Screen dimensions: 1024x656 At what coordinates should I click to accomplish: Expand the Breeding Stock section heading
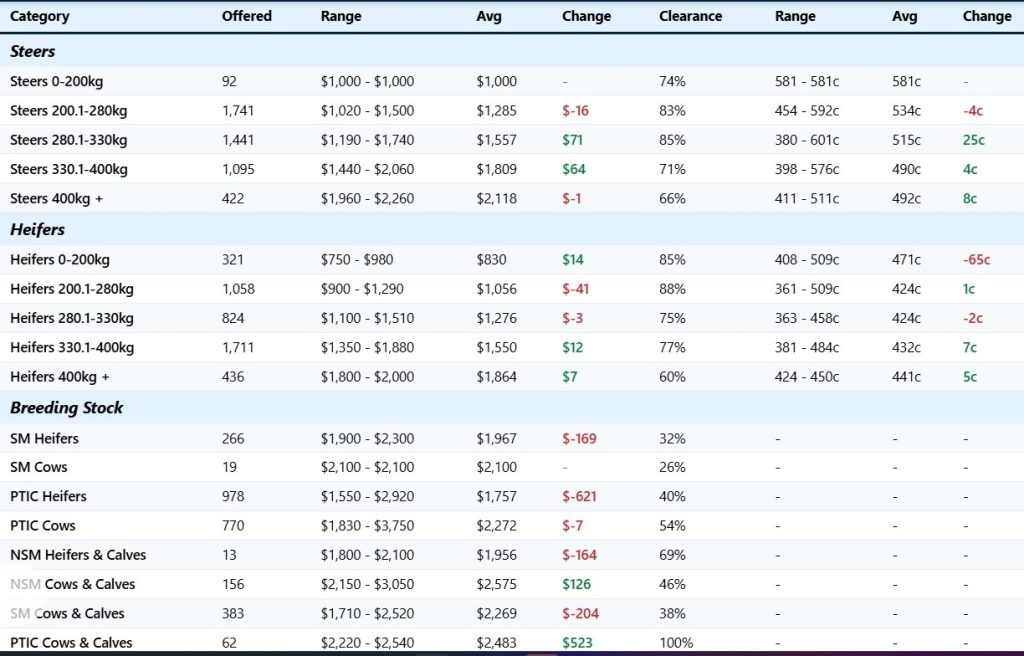click(67, 408)
